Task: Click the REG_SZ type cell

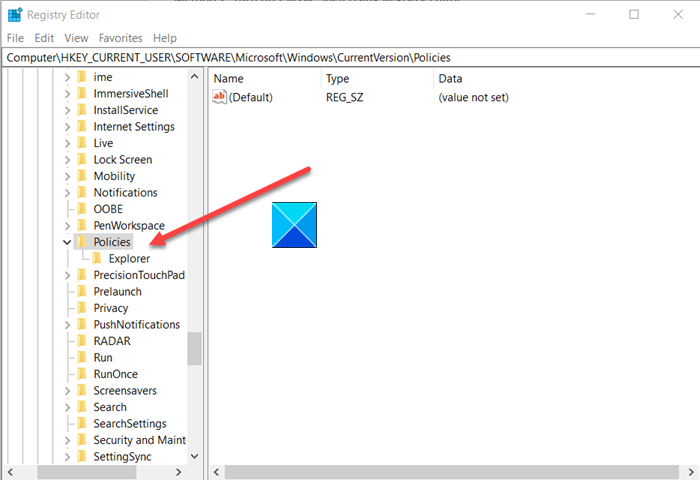Action: point(345,97)
